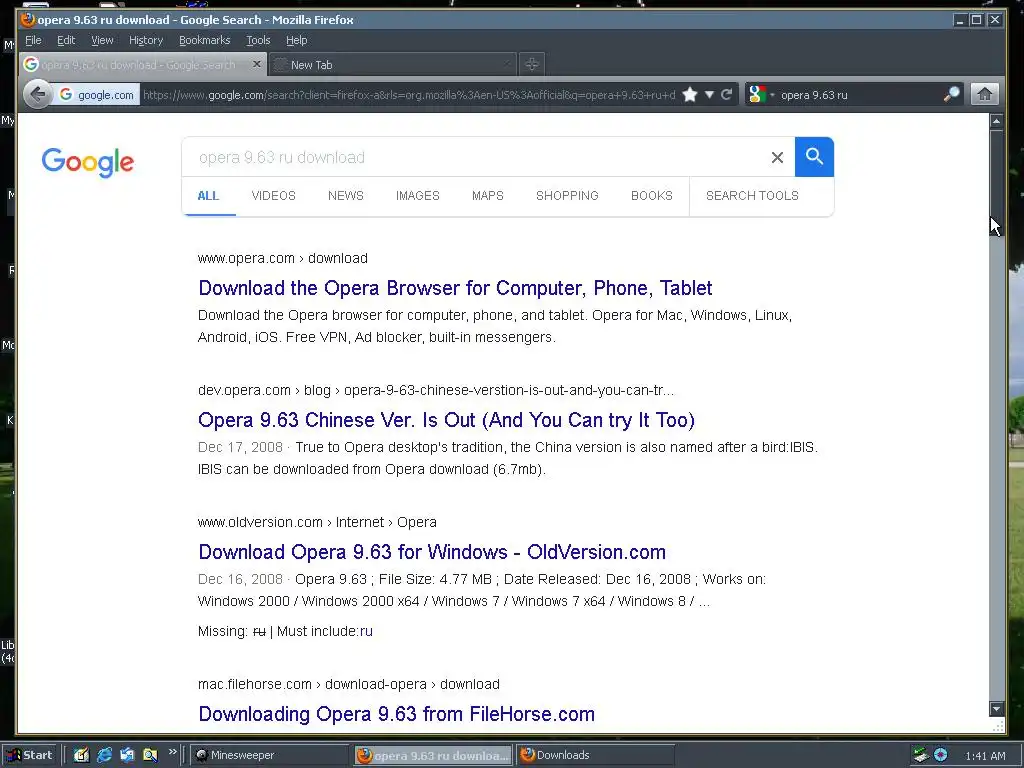Open a new tab with the plus button
This screenshot has height=768, width=1024.
[x=532, y=65]
